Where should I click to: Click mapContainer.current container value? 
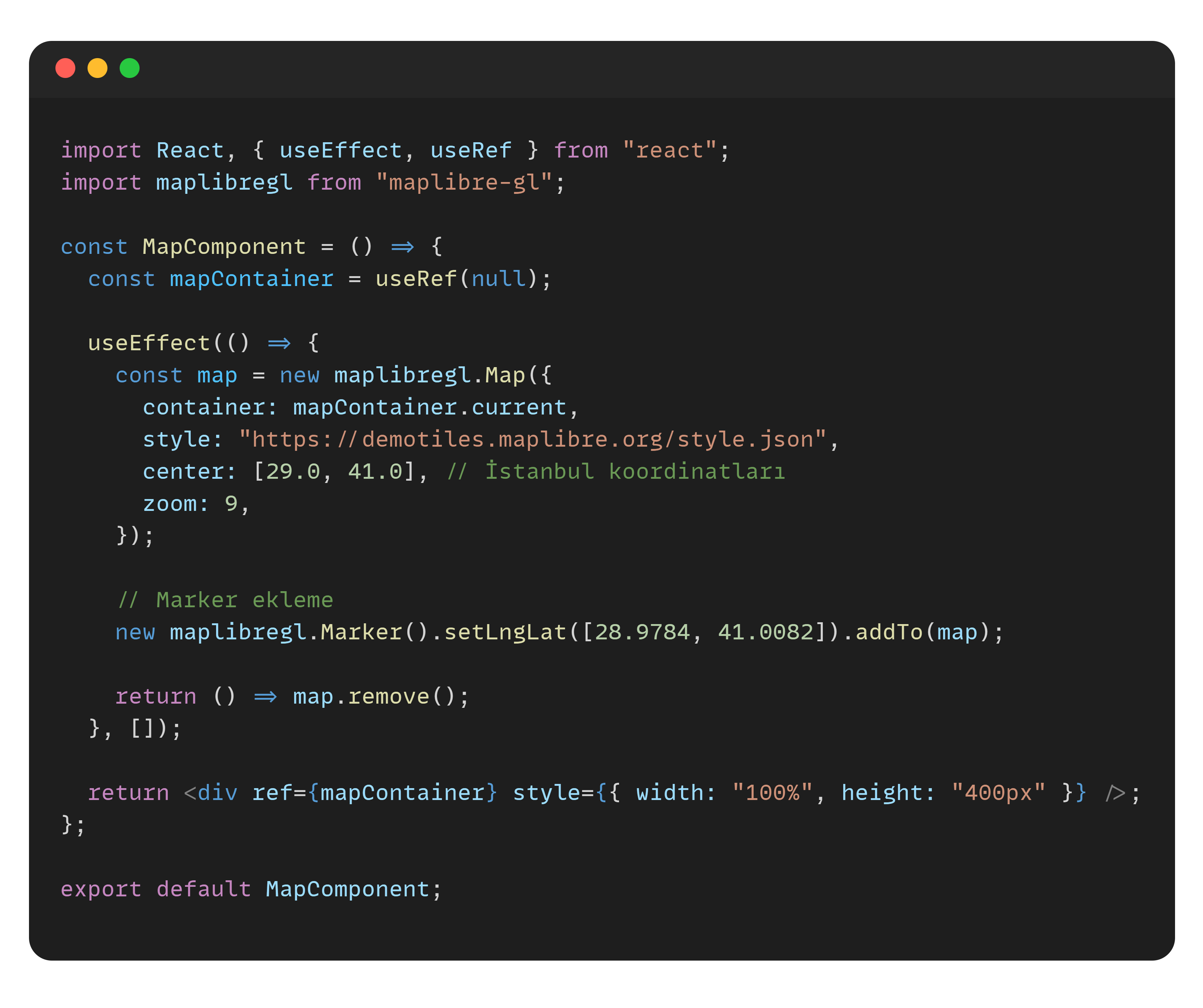click(x=430, y=408)
